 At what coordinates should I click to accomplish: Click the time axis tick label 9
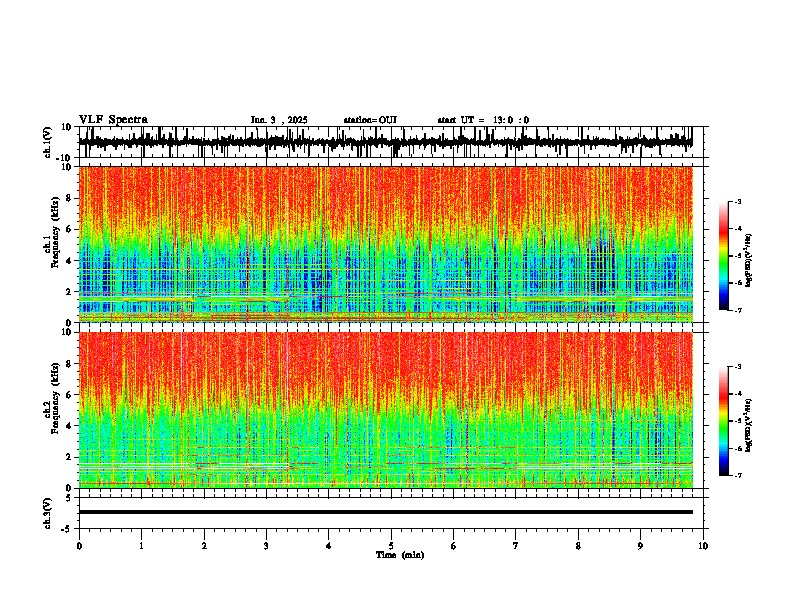(640, 546)
